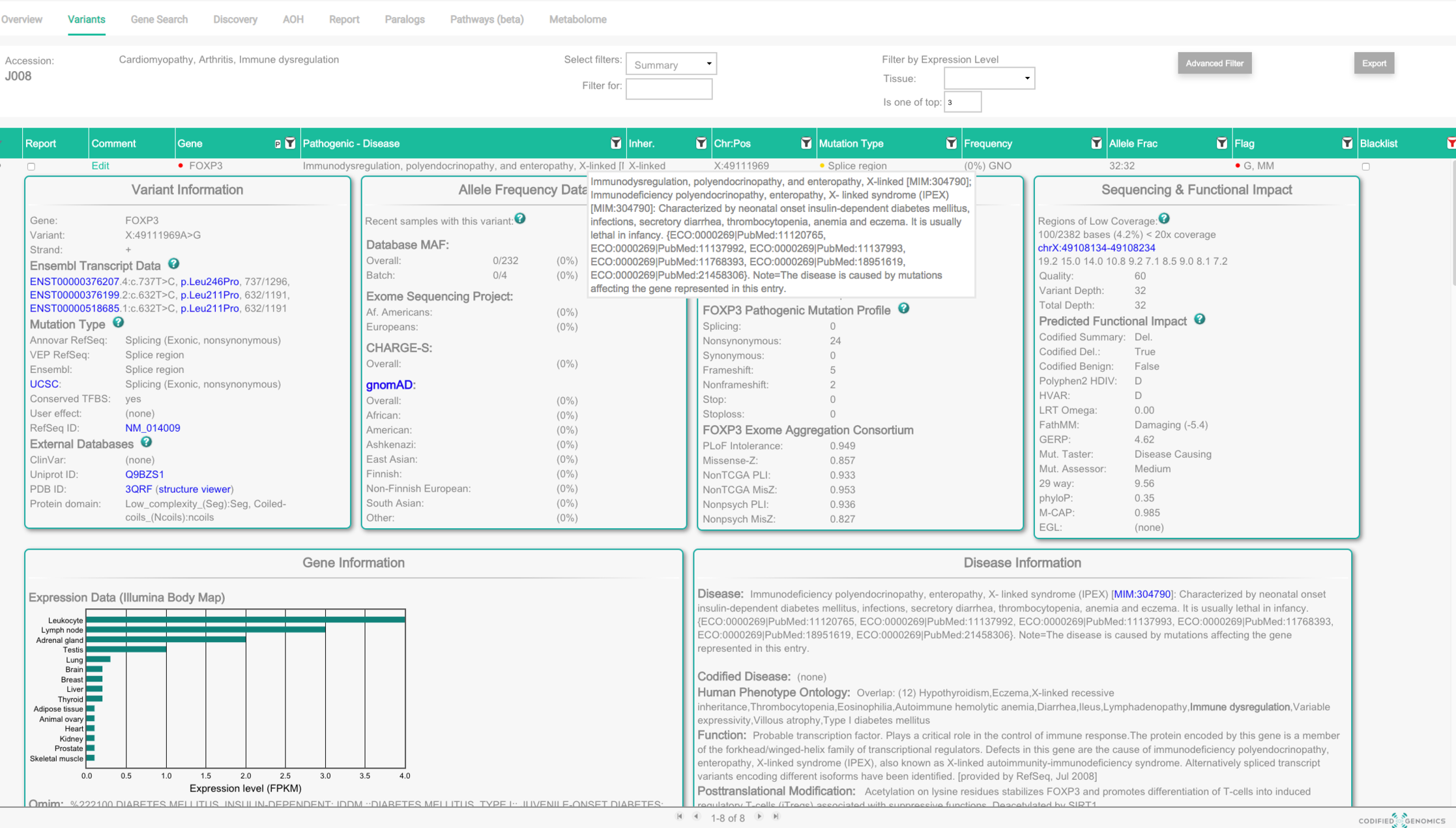This screenshot has height=828, width=1456.
Task: Open the Metabolome tab
Action: point(577,20)
